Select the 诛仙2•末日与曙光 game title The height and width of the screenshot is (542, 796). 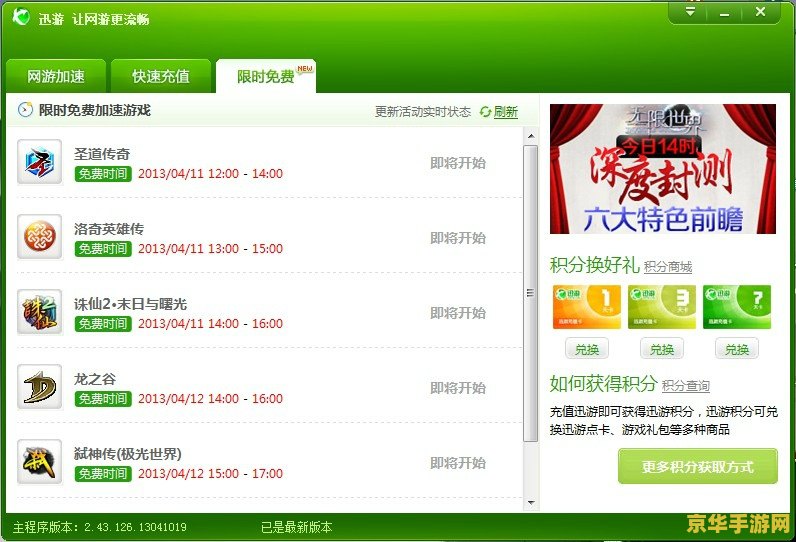tap(130, 304)
